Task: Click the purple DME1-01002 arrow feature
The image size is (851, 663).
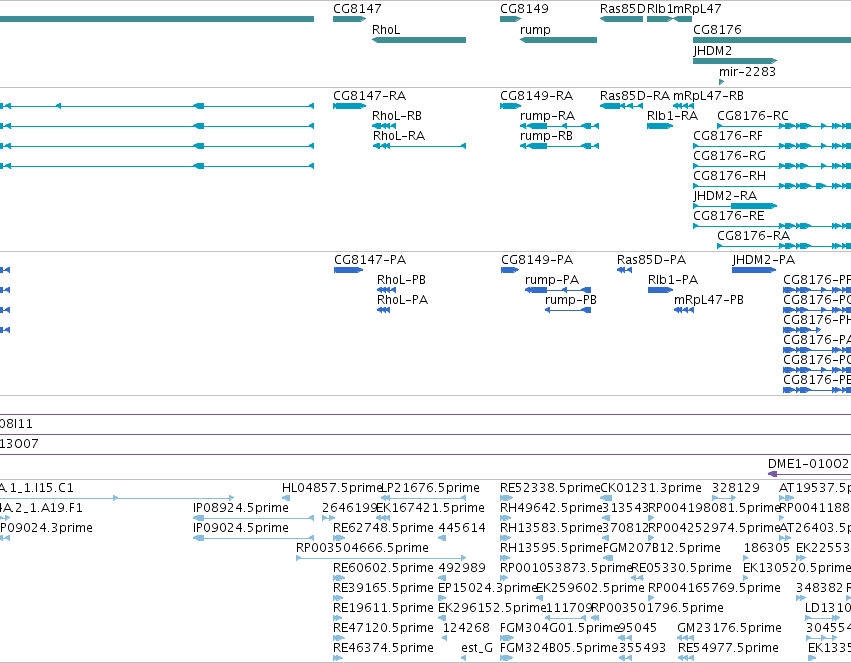Action: tap(809, 474)
